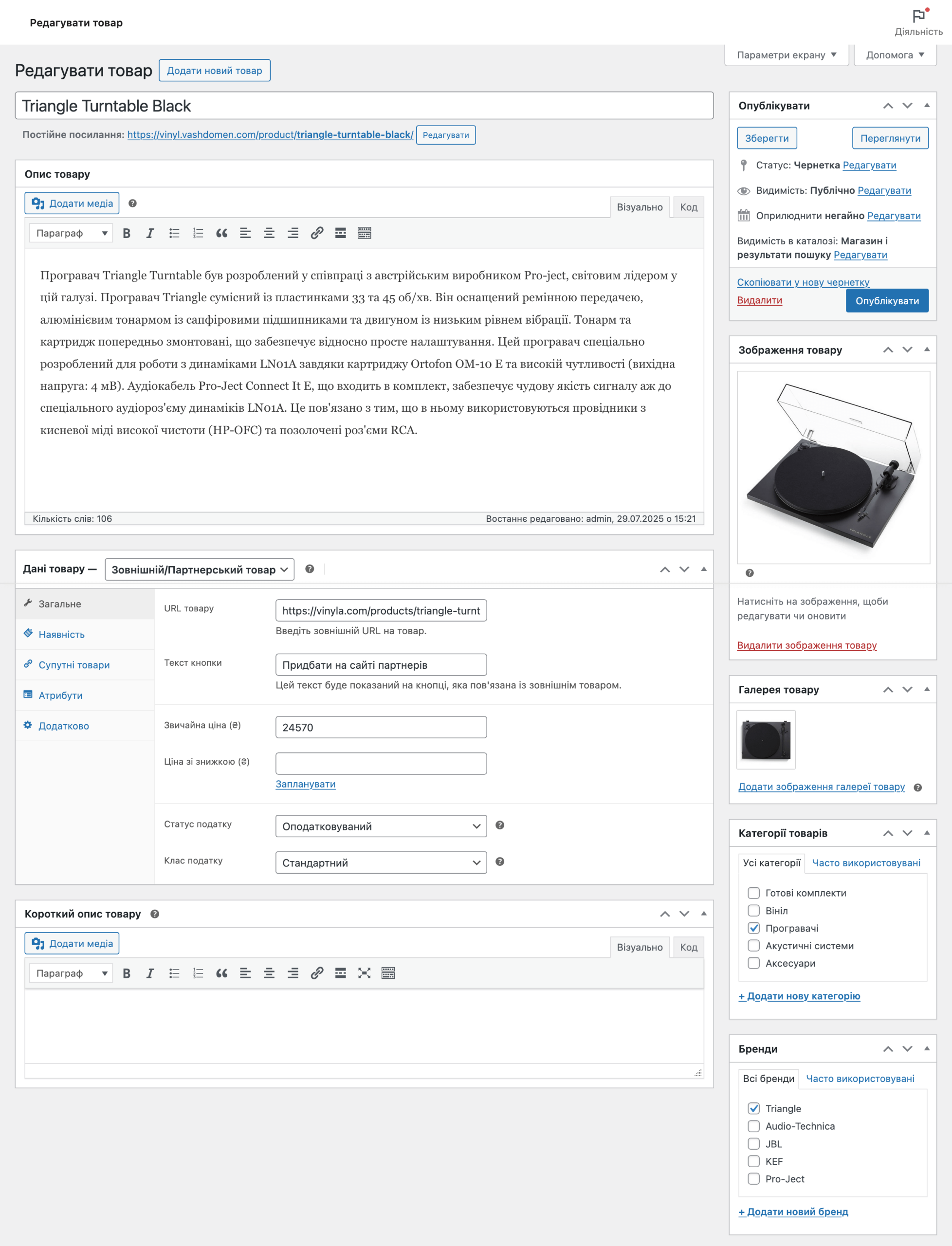The width and height of the screenshot is (952, 1246).
Task: Insert Read More tag in product description
Action: [x=341, y=233]
